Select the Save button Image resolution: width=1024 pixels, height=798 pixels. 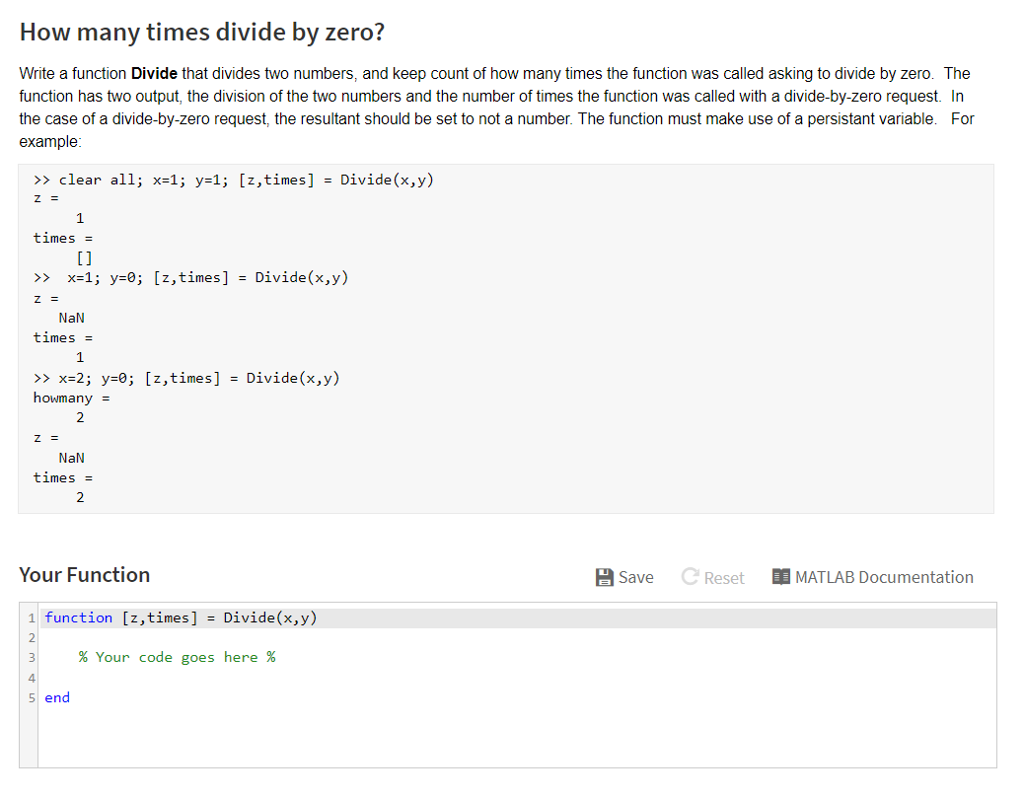pyautogui.click(x=624, y=577)
